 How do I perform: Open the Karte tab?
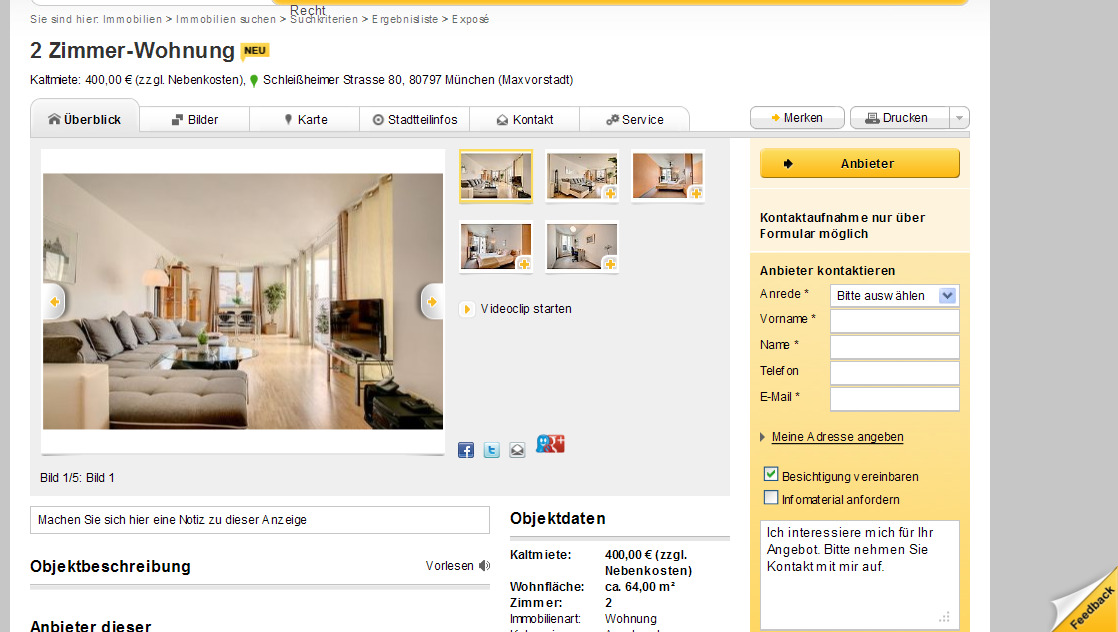tap(305, 120)
